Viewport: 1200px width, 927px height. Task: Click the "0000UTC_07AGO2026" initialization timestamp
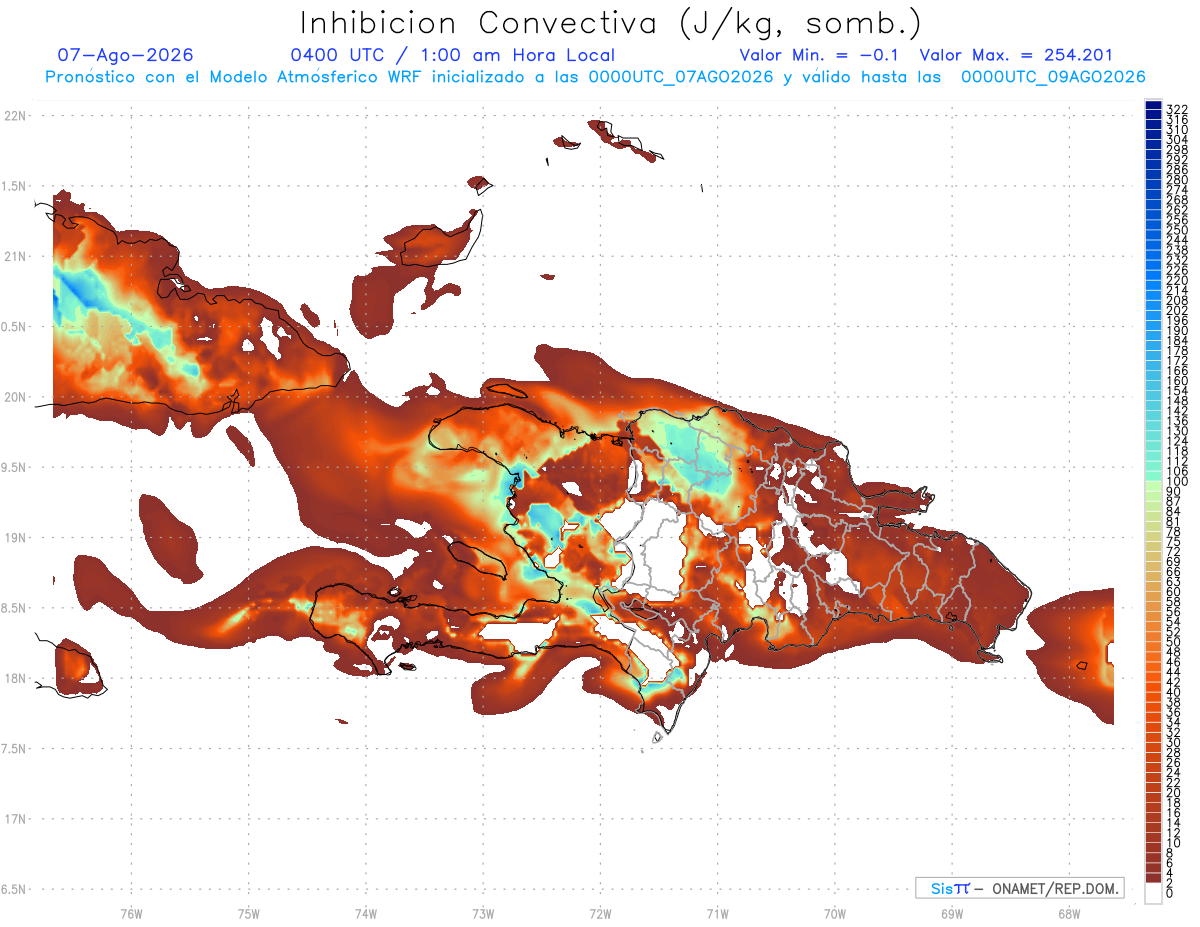click(681, 77)
